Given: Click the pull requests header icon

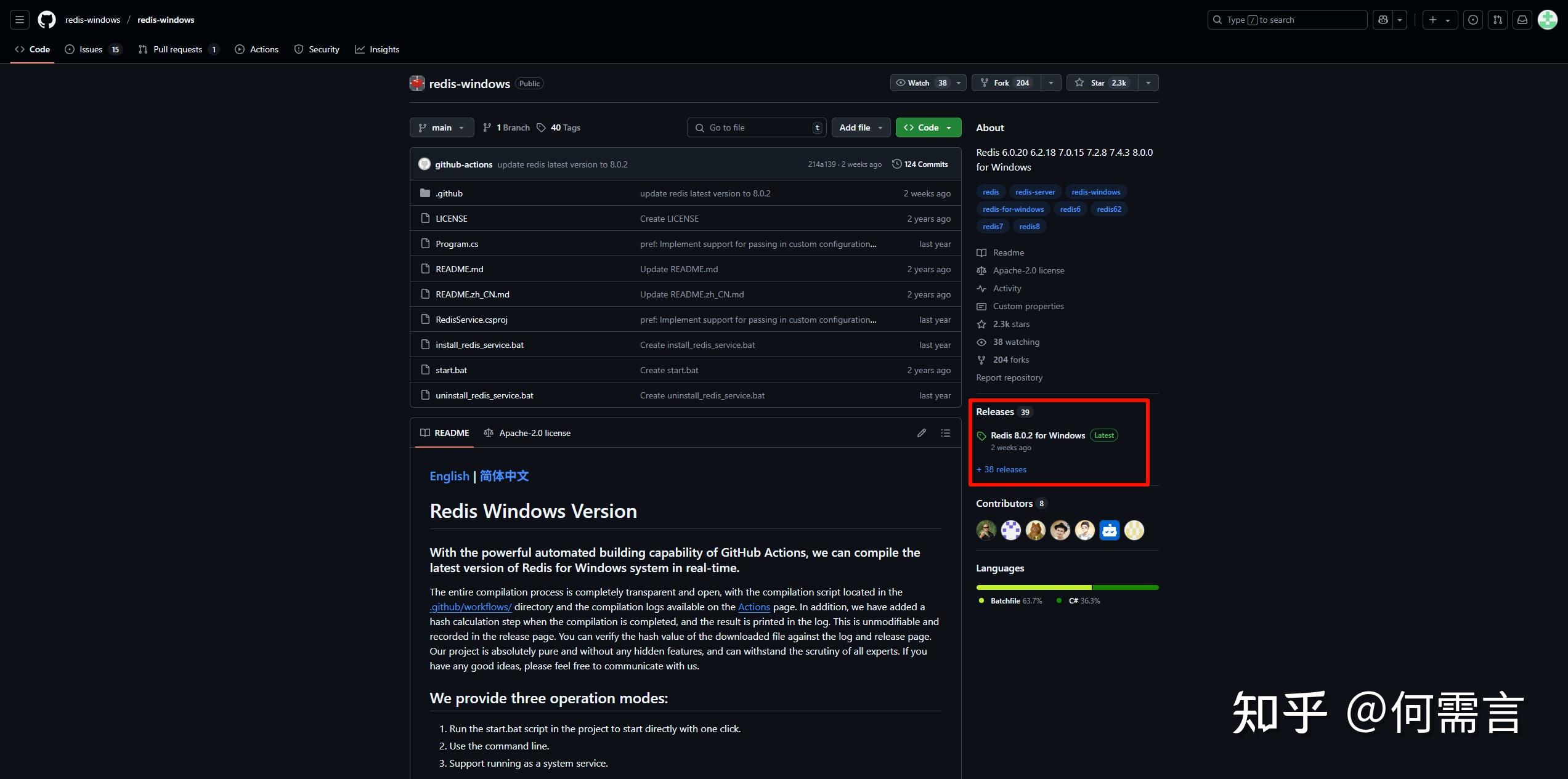Looking at the screenshot, I should [1498, 20].
